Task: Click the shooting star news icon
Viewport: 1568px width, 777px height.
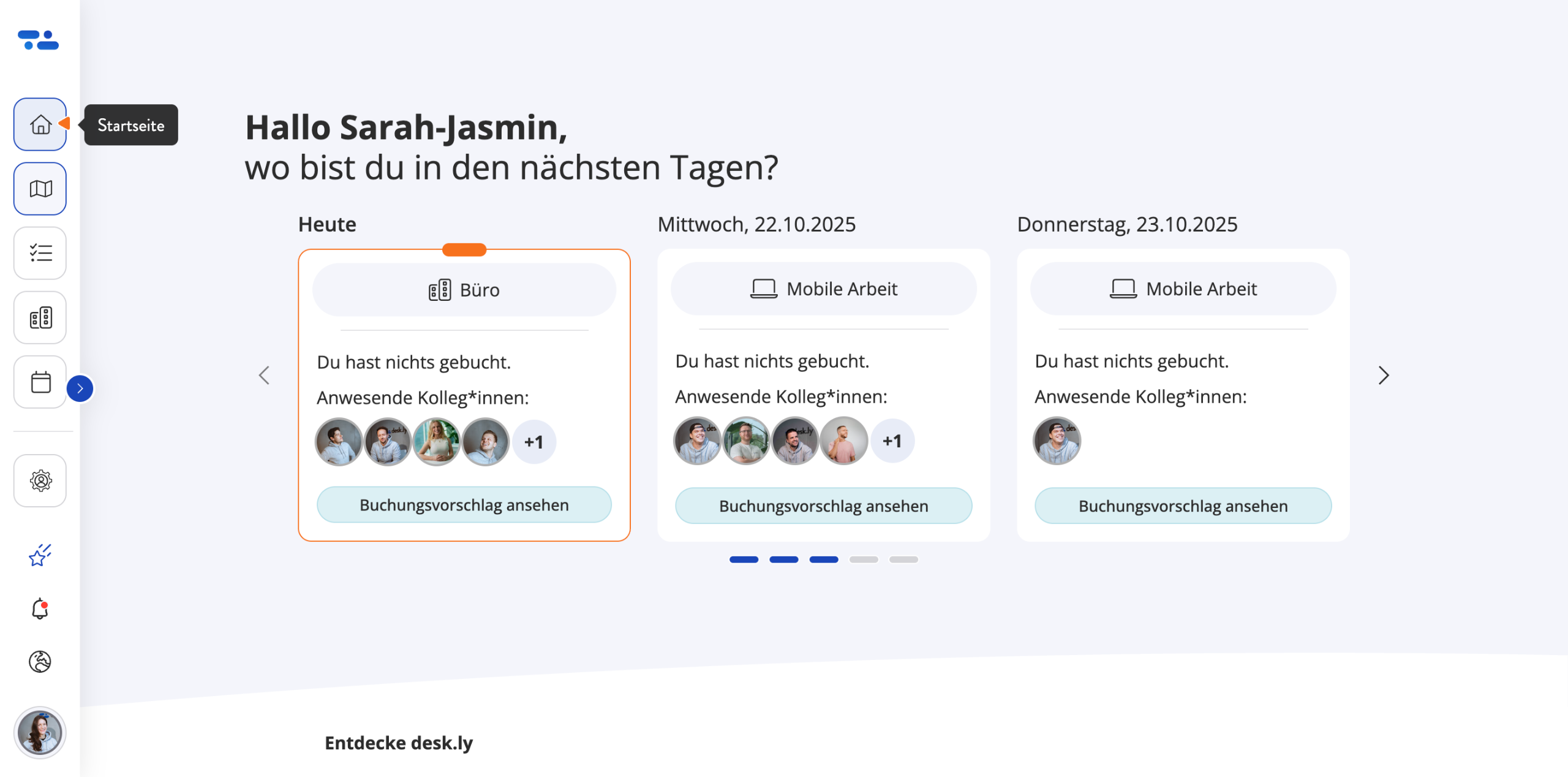Action: tap(40, 555)
